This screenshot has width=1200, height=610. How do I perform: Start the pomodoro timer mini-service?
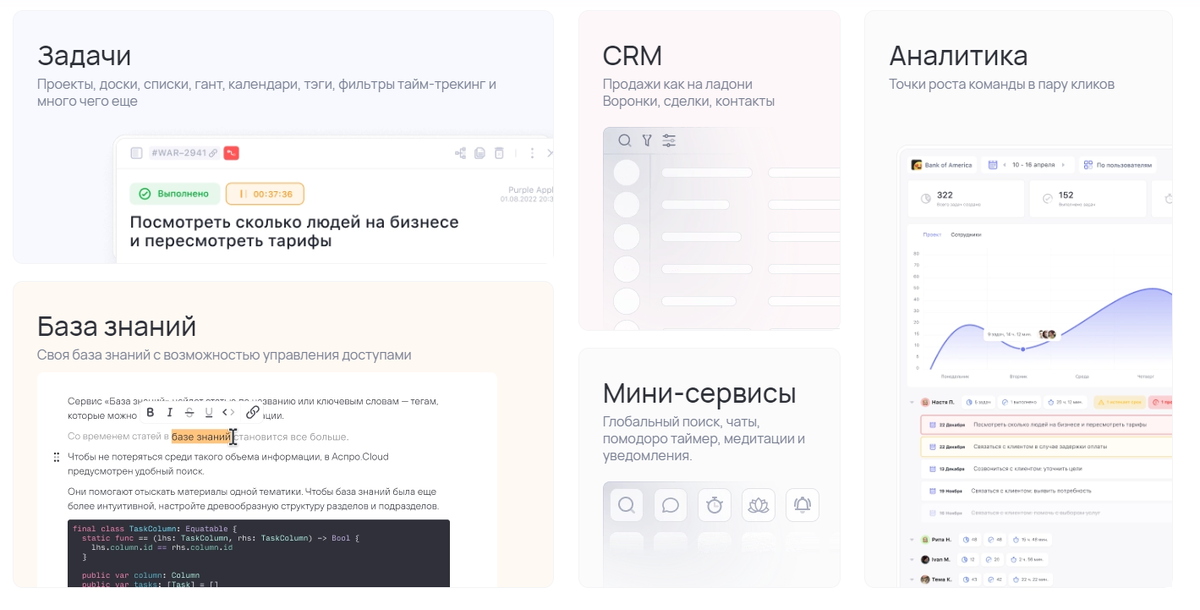(x=714, y=505)
